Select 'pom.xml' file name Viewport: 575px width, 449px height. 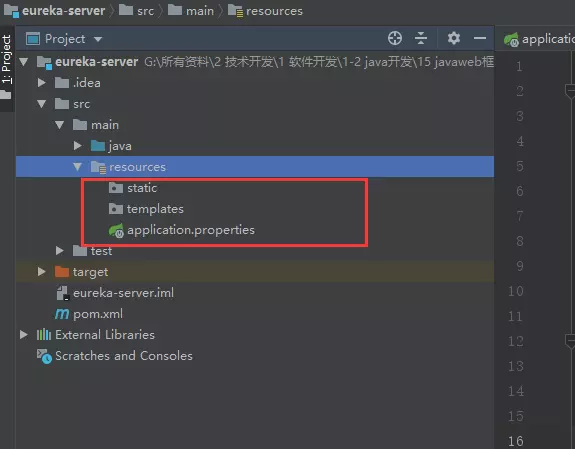(x=98, y=314)
